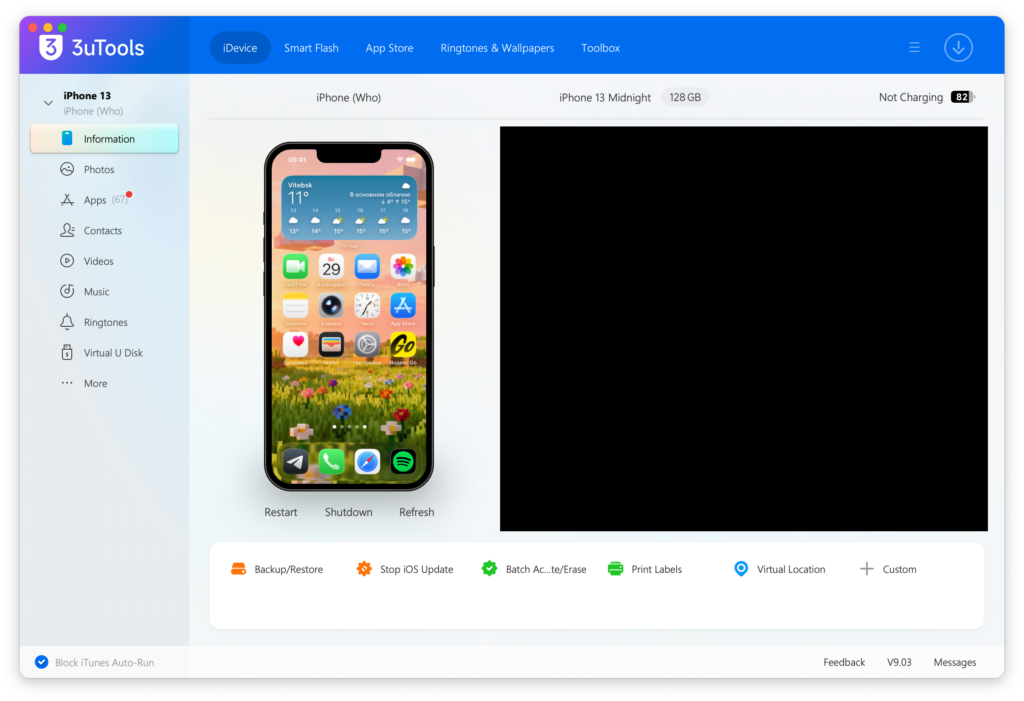Click the Refresh button
This screenshot has height=701, width=1024.
point(417,512)
